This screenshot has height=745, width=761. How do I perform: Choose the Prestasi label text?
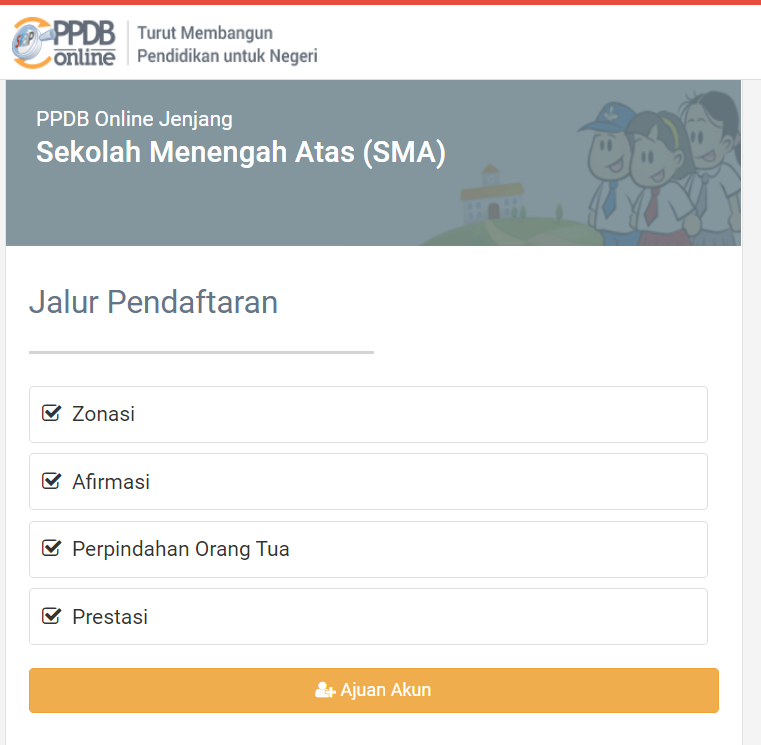(110, 617)
